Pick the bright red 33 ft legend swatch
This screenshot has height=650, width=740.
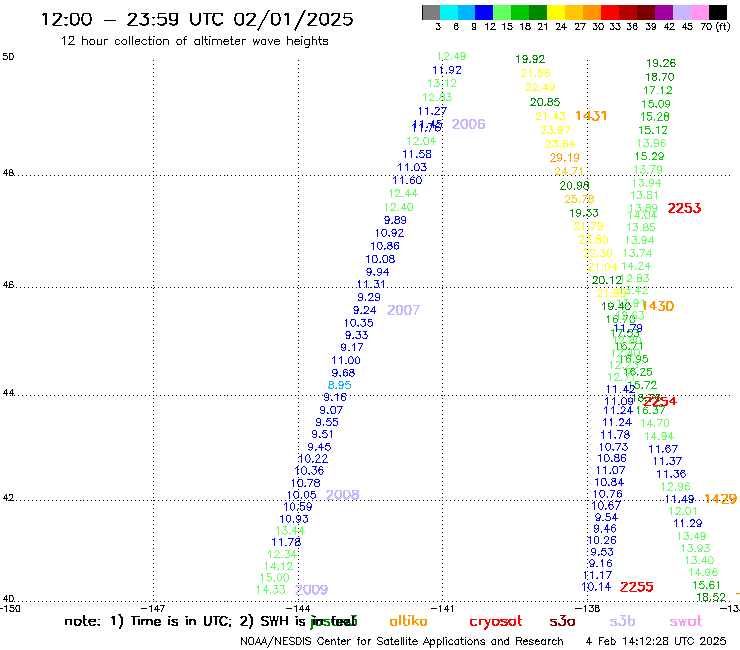pyautogui.click(x=610, y=12)
